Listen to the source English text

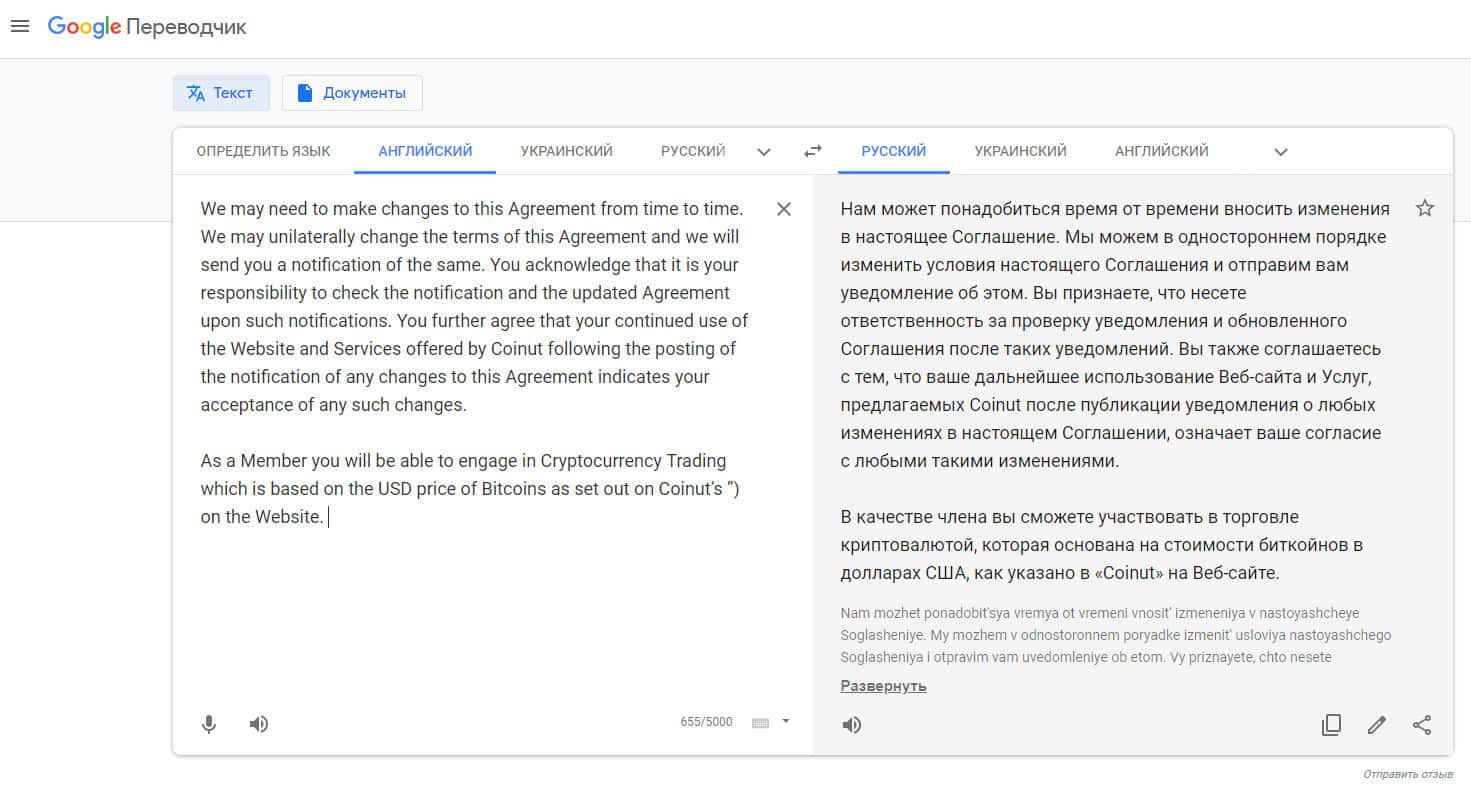click(x=259, y=724)
